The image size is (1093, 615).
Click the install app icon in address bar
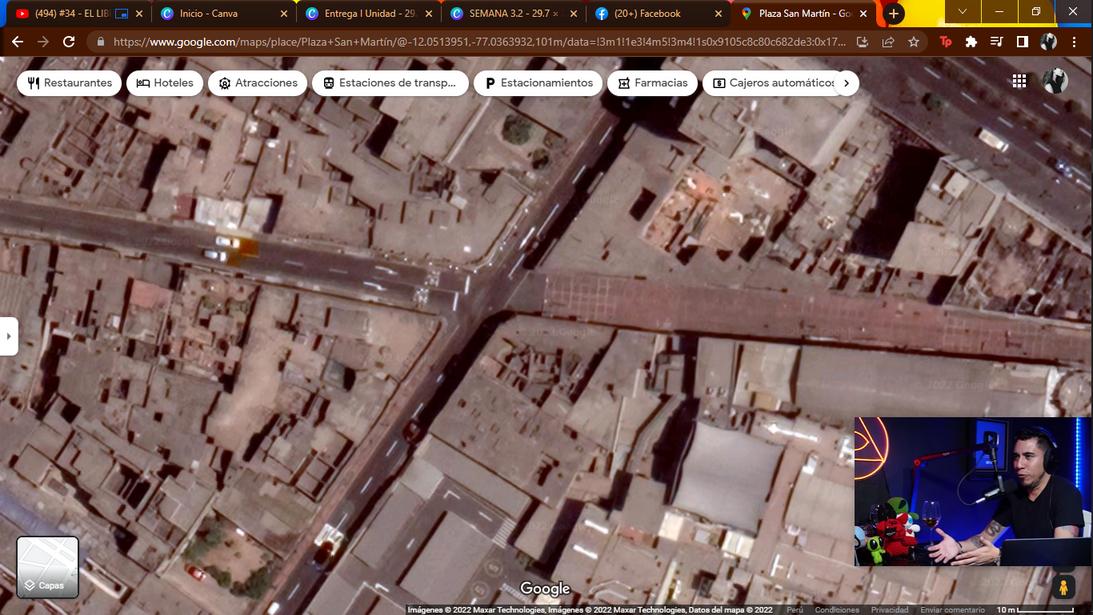click(x=862, y=42)
